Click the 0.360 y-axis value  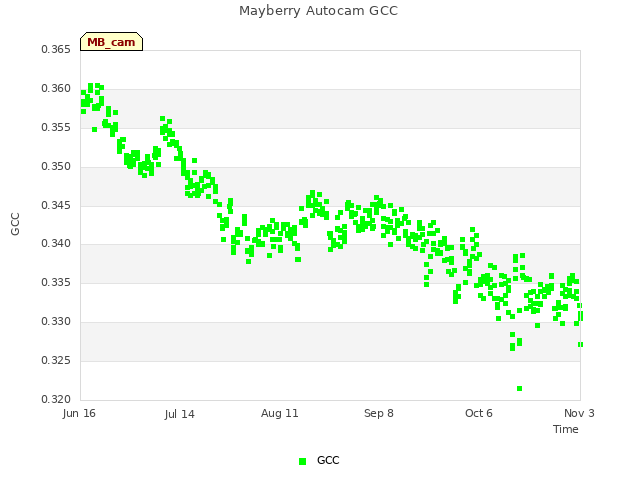tap(56, 89)
